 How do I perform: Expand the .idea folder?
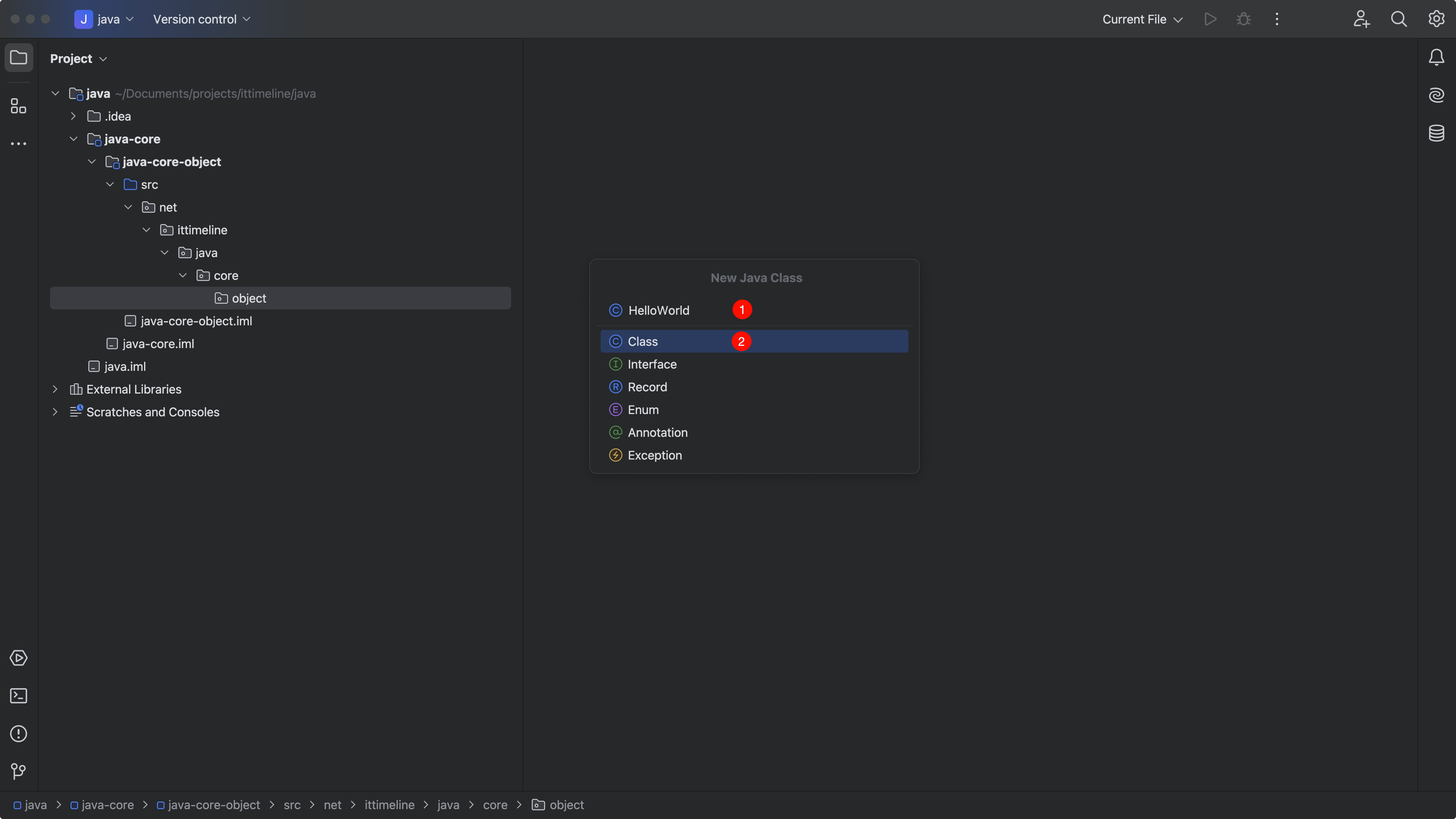[74, 116]
